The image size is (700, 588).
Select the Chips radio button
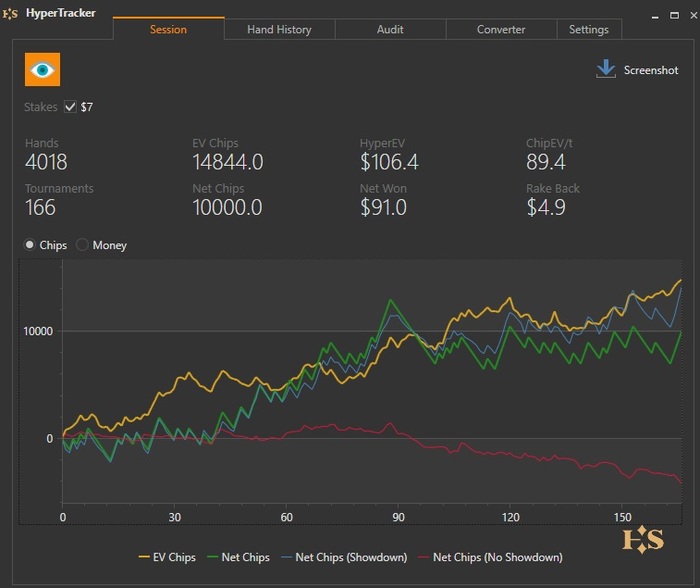[x=29, y=245]
